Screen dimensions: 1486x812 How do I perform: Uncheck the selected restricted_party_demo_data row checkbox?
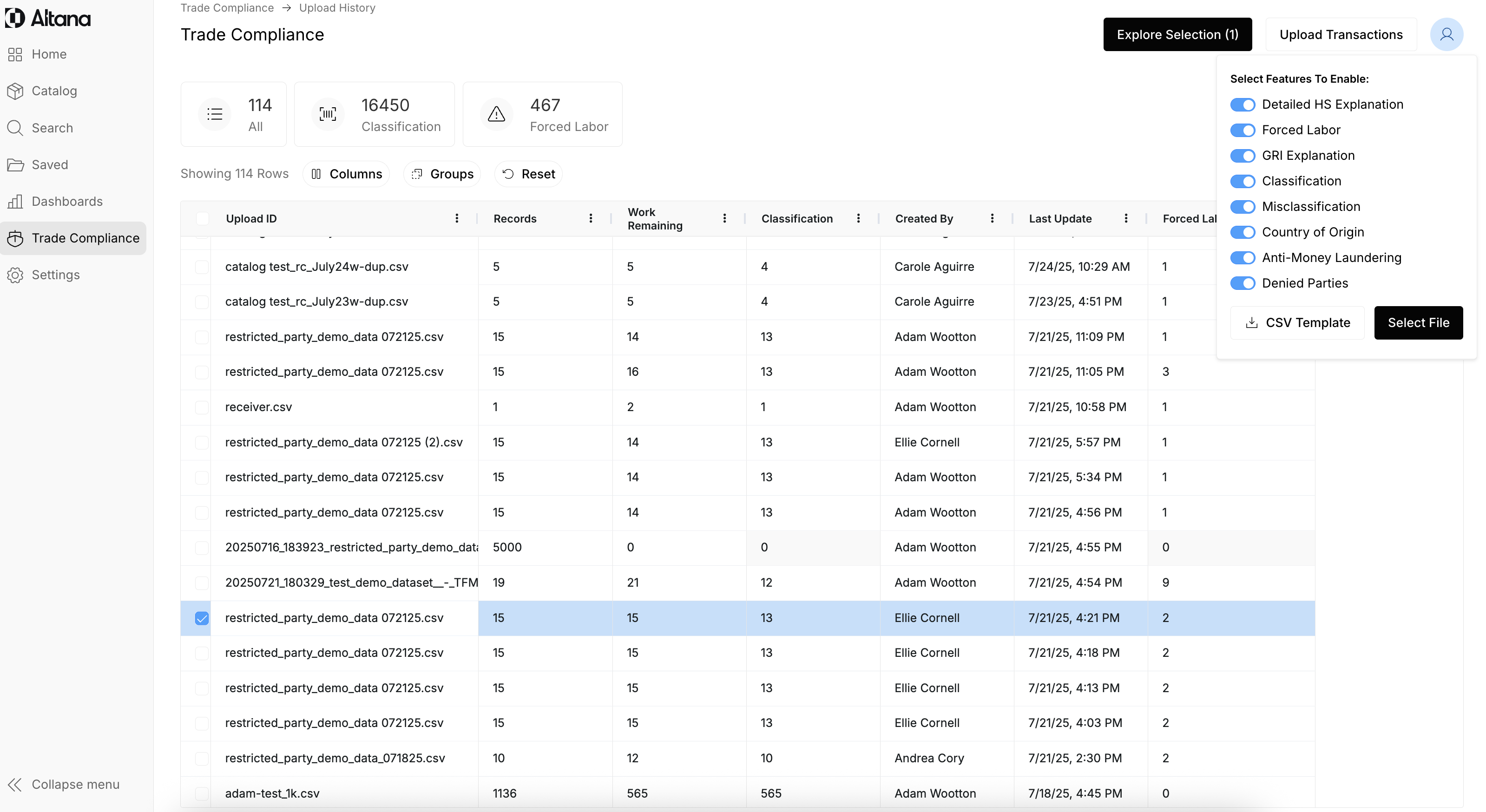[201, 618]
